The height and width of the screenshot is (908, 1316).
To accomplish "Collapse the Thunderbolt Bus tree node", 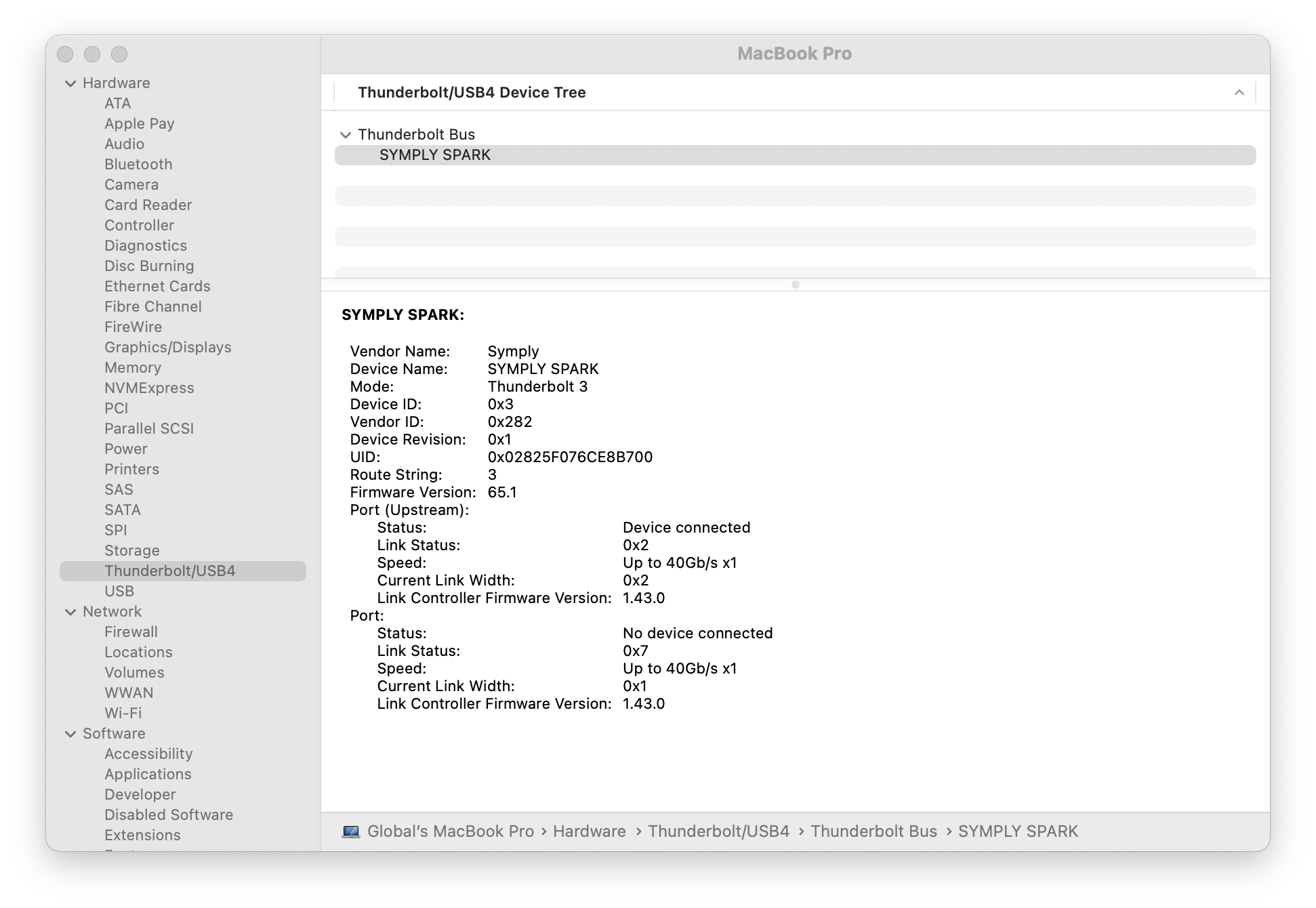I will (346, 135).
